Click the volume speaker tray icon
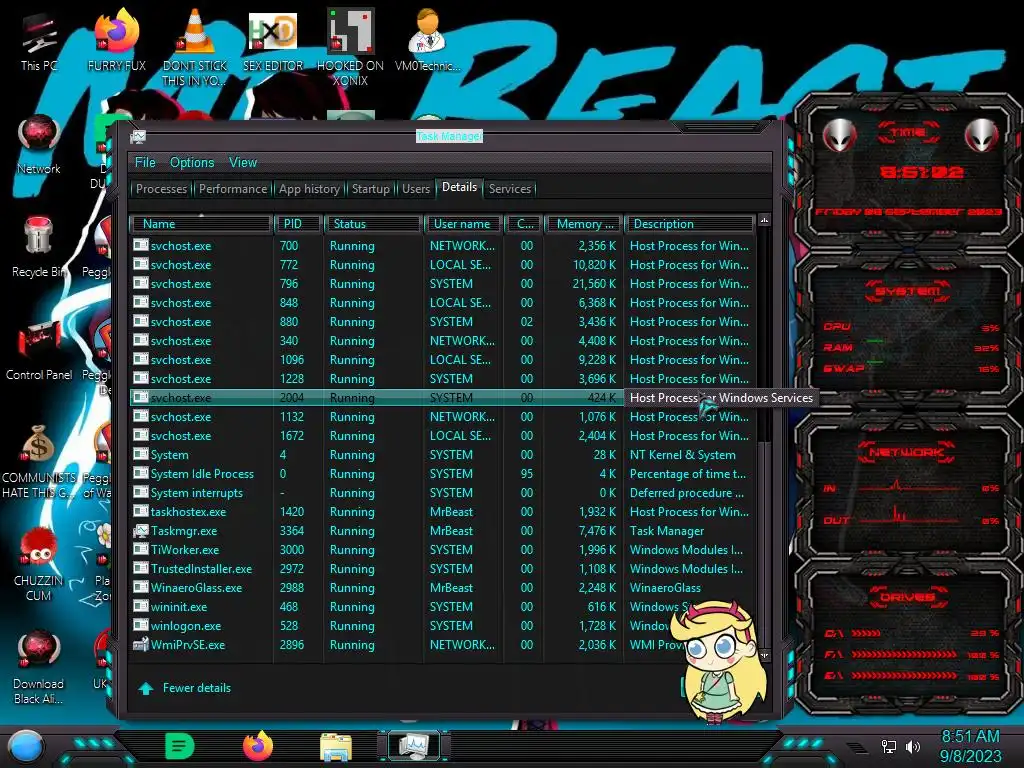The height and width of the screenshot is (768, 1024). 913,746
